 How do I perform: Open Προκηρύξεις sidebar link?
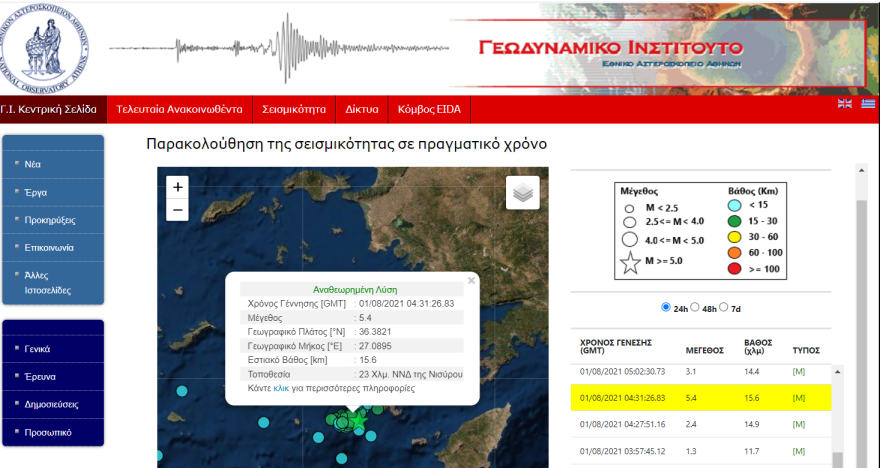pos(50,220)
